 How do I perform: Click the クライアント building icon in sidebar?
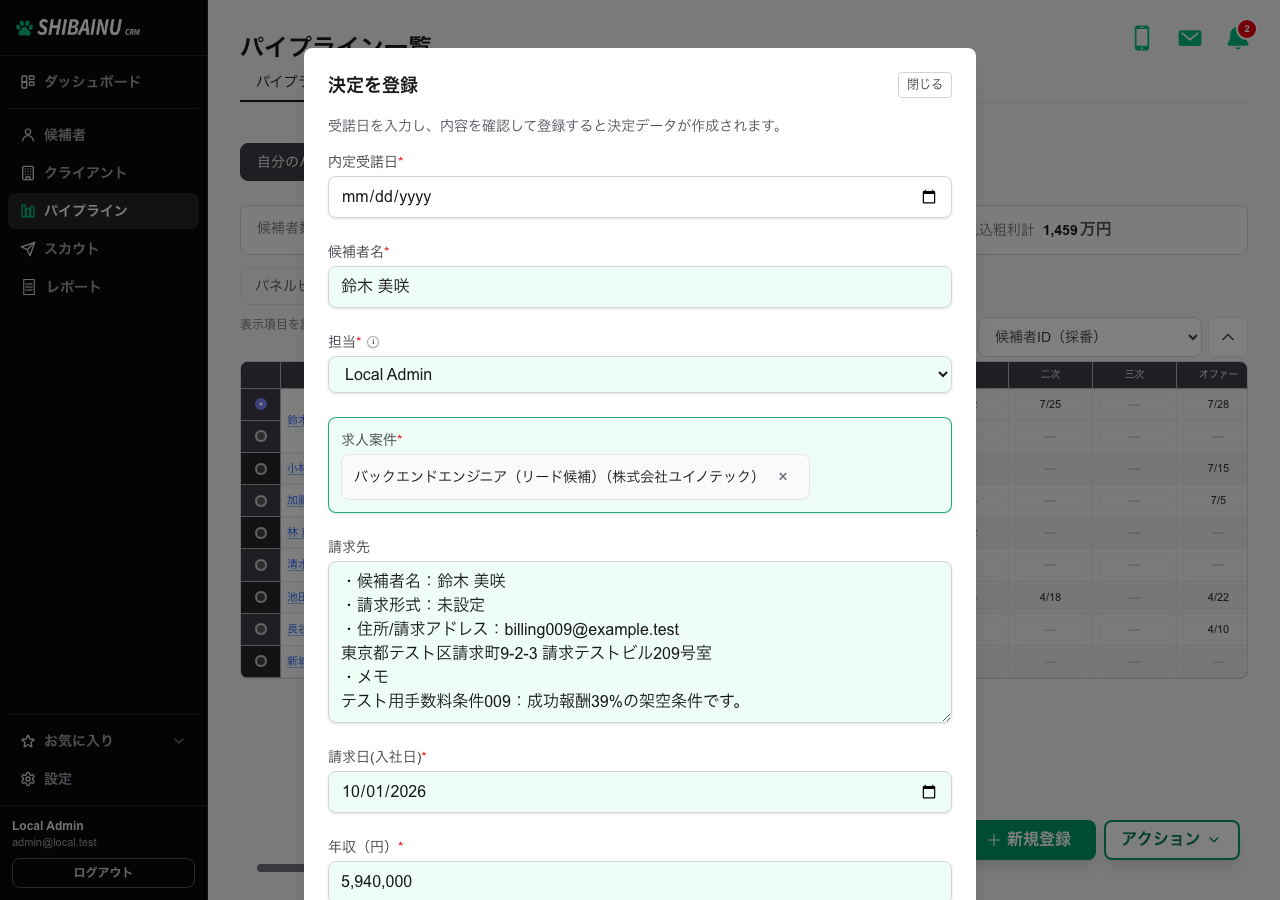pyautogui.click(x=28, y=173)
